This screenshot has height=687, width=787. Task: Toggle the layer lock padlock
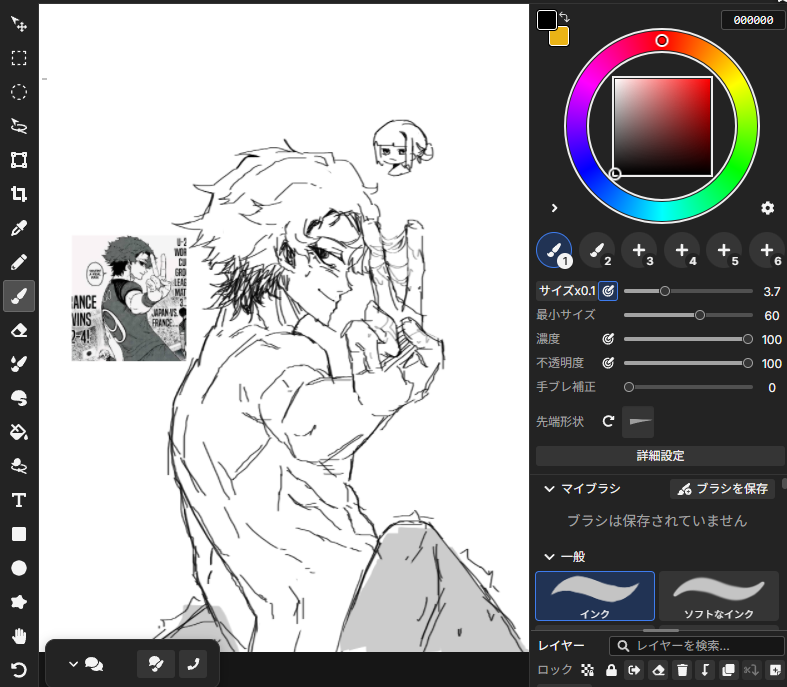pos(611,670)
